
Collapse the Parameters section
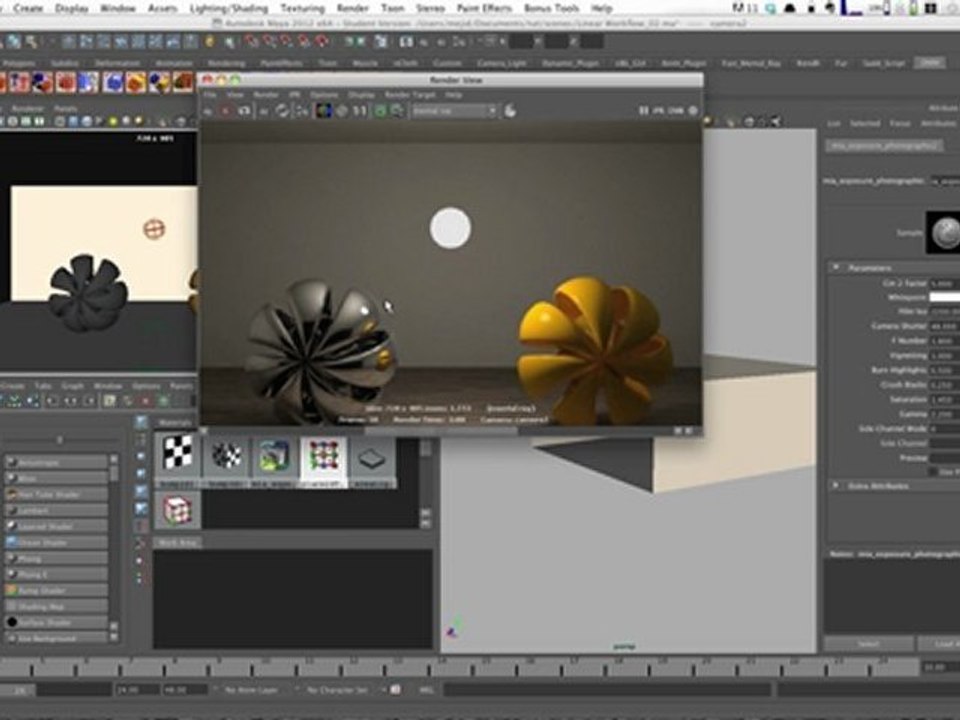(x=836, y=268)
